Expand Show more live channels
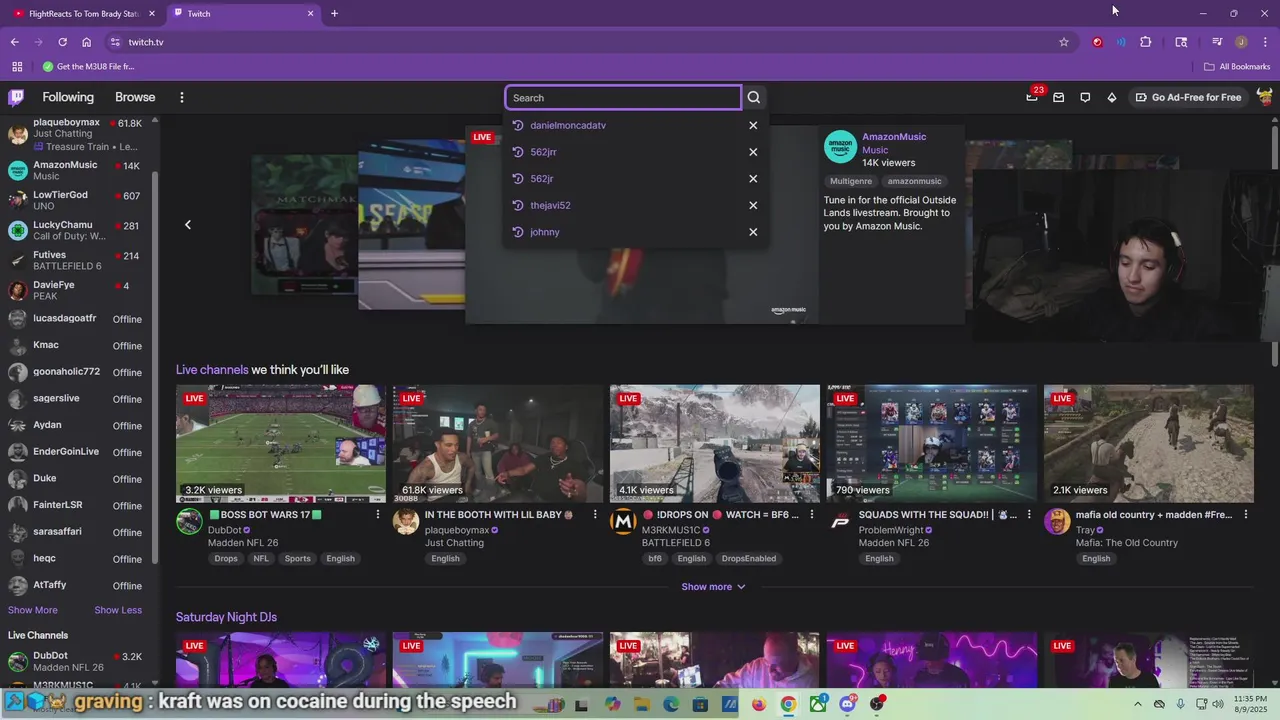The height and width of the screenshot is (720, 1280). coord(713,587)
